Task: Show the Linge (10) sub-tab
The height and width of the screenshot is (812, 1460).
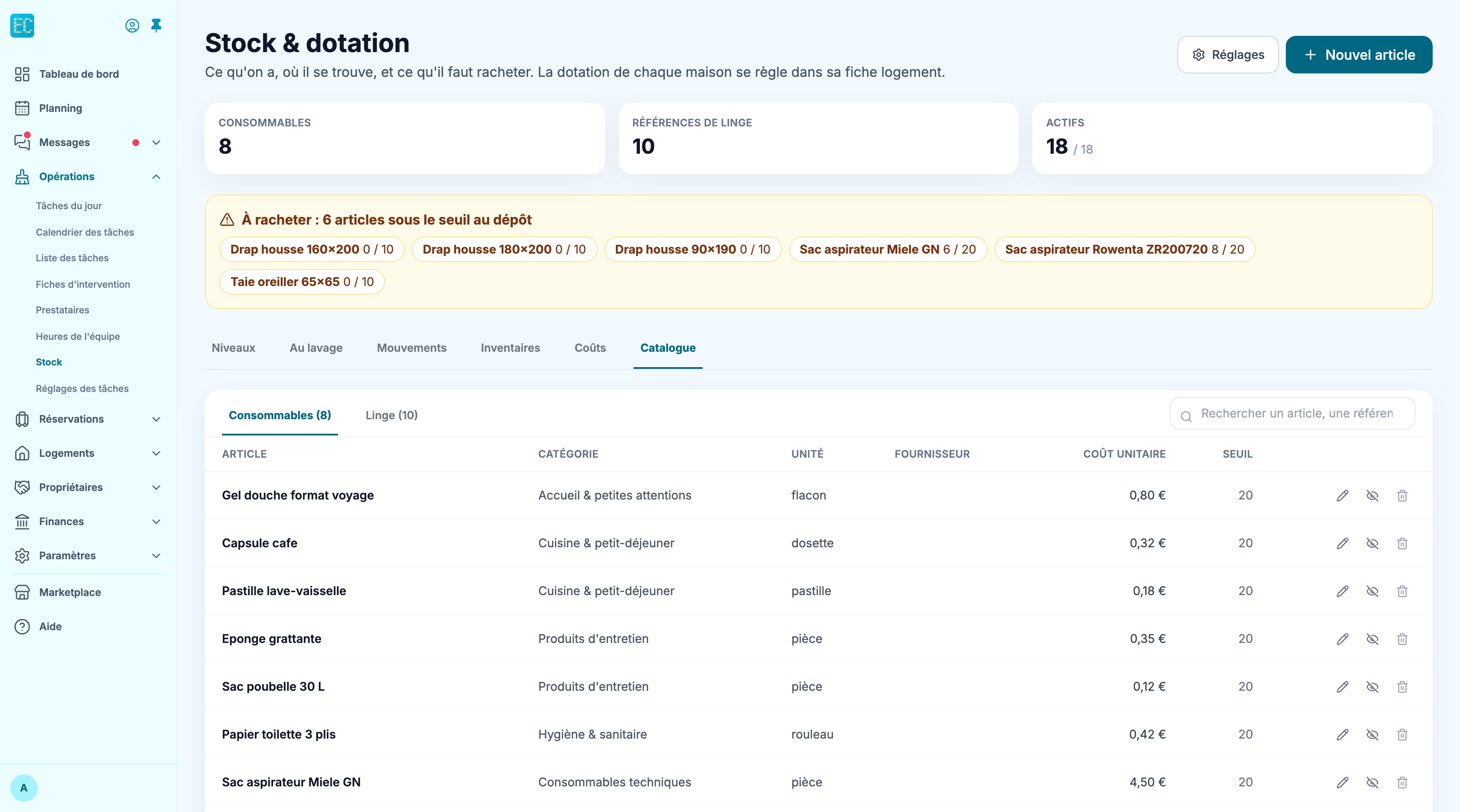Action: pyautogui.click(x=391, y=415)
